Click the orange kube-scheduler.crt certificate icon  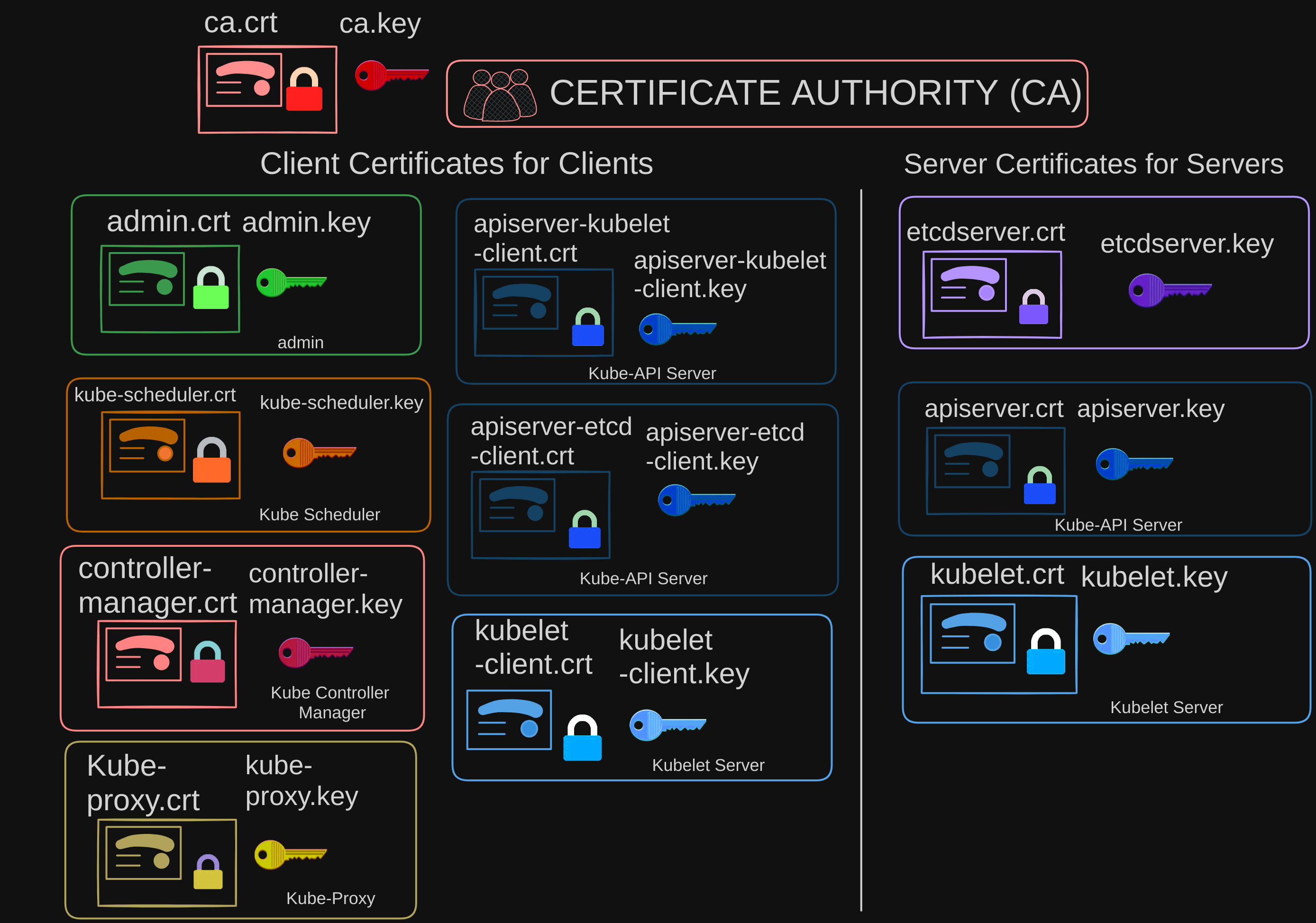pos(147,446)
